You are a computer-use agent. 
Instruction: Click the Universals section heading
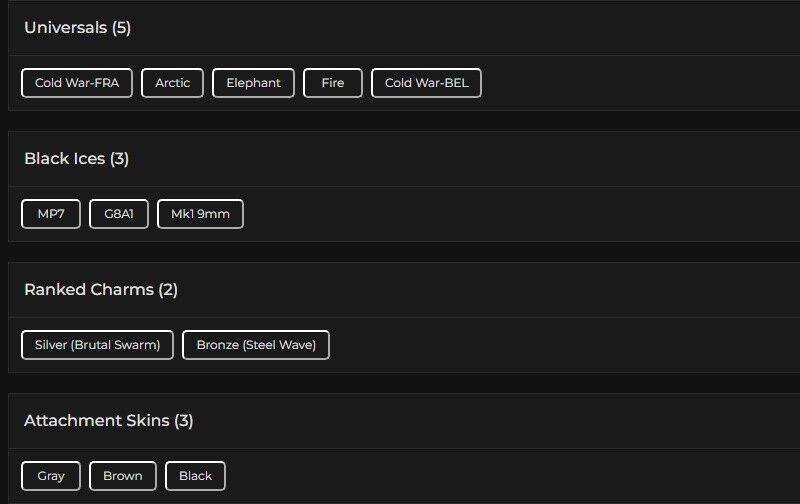pos(65,28)
